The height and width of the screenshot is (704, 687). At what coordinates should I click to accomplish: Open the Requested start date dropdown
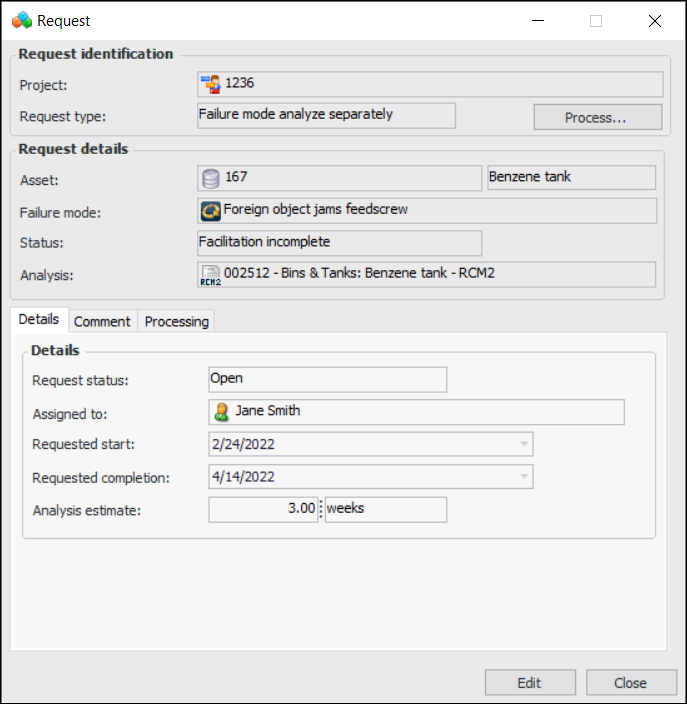pos(524,444)
